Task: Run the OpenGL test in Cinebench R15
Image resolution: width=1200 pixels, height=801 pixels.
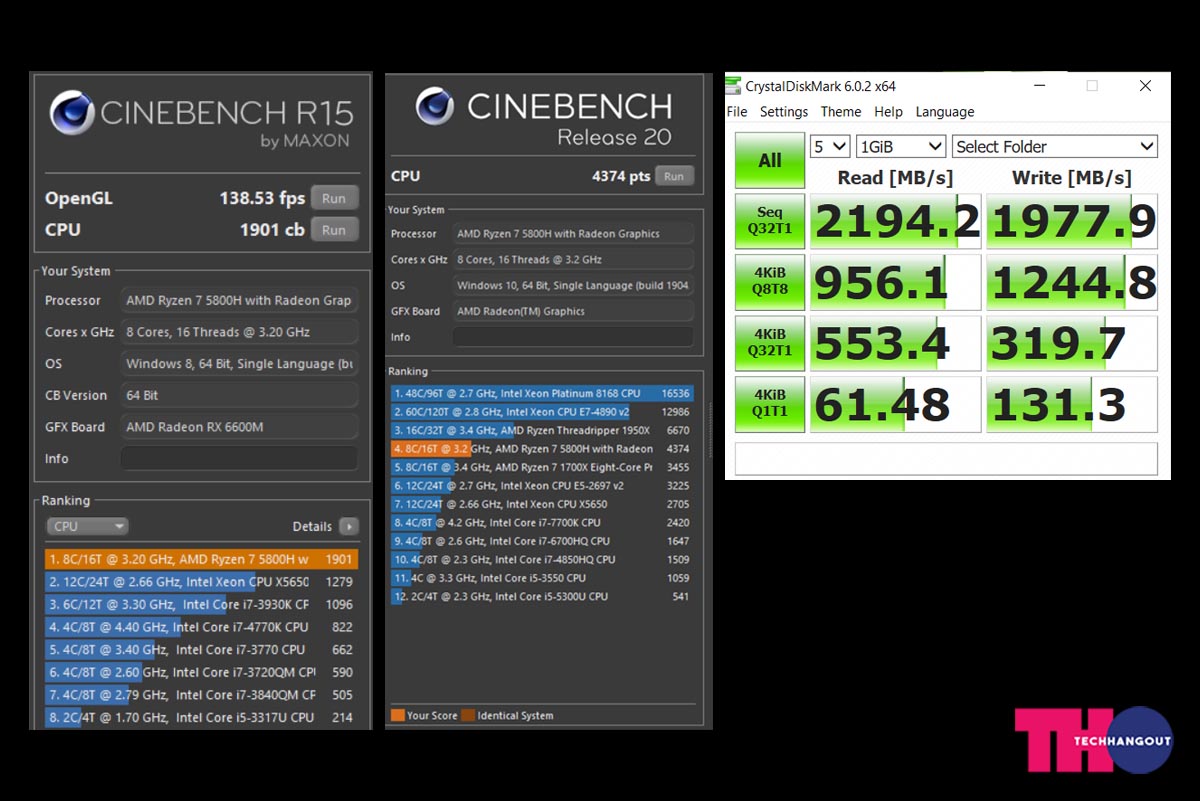Action: click(334, 198)
